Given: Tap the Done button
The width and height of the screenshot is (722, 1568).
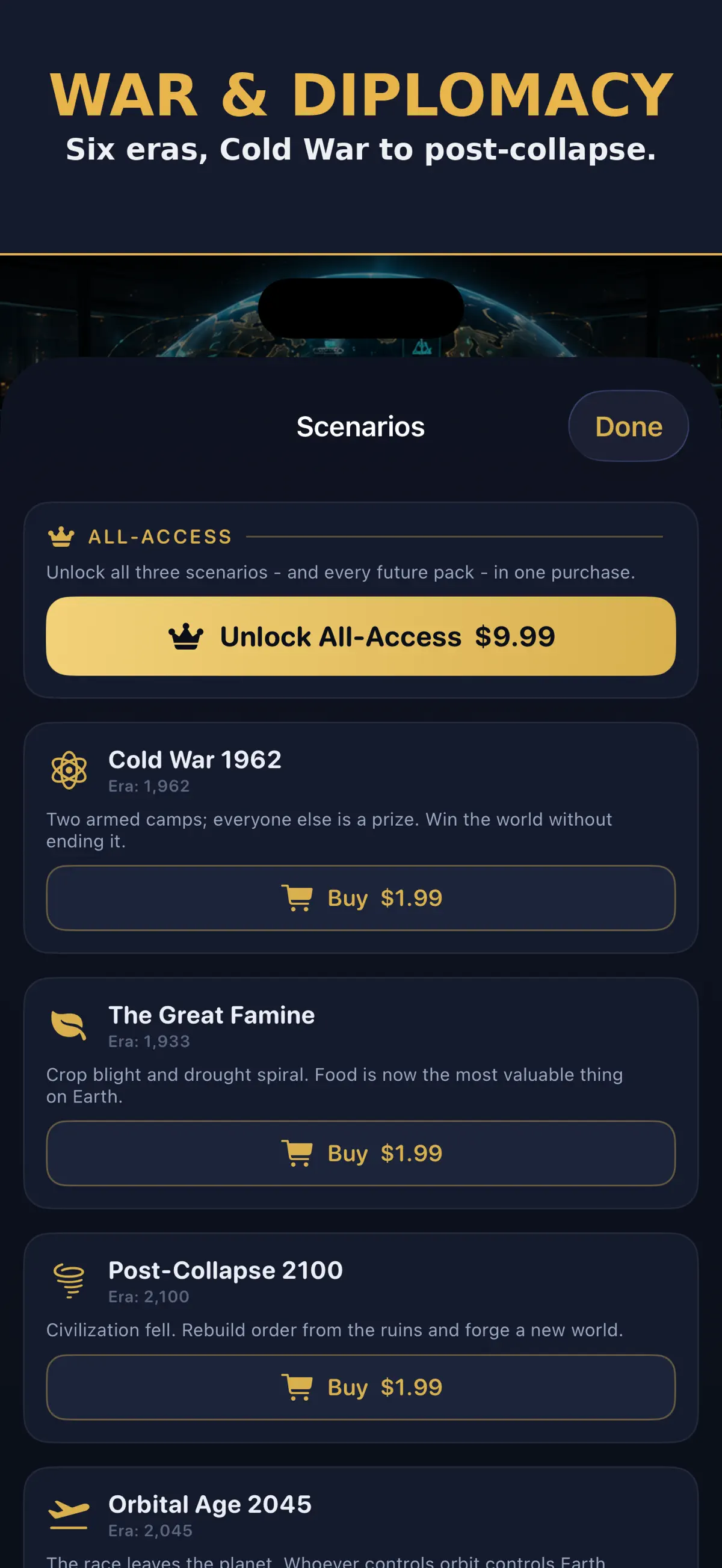Looking at the screenshot, I should click(x=628, y=426).
